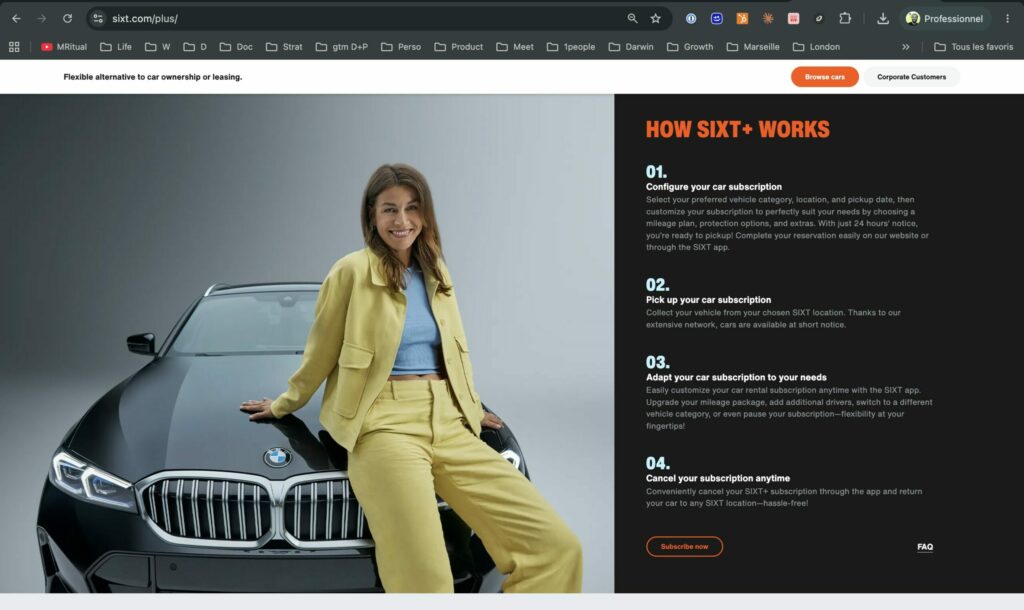Open the Meet bookmark folder
This screenshot has height=610, width=1024.
coord(515,47)
